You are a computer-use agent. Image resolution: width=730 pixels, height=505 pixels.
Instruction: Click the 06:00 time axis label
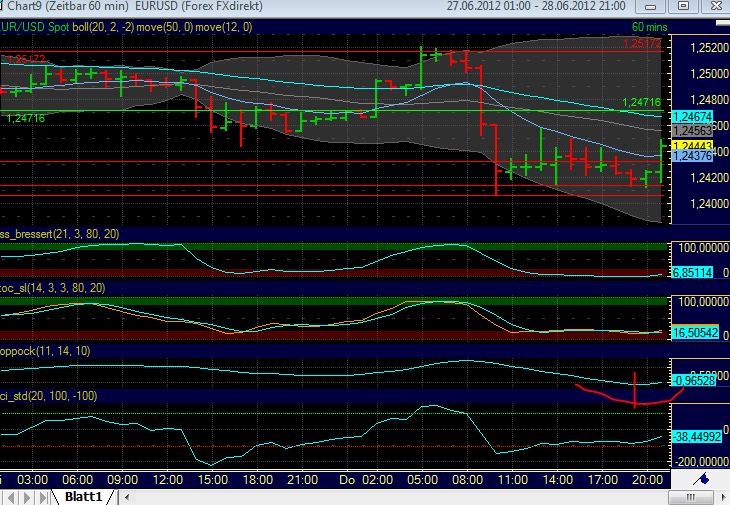pos(77,480)
